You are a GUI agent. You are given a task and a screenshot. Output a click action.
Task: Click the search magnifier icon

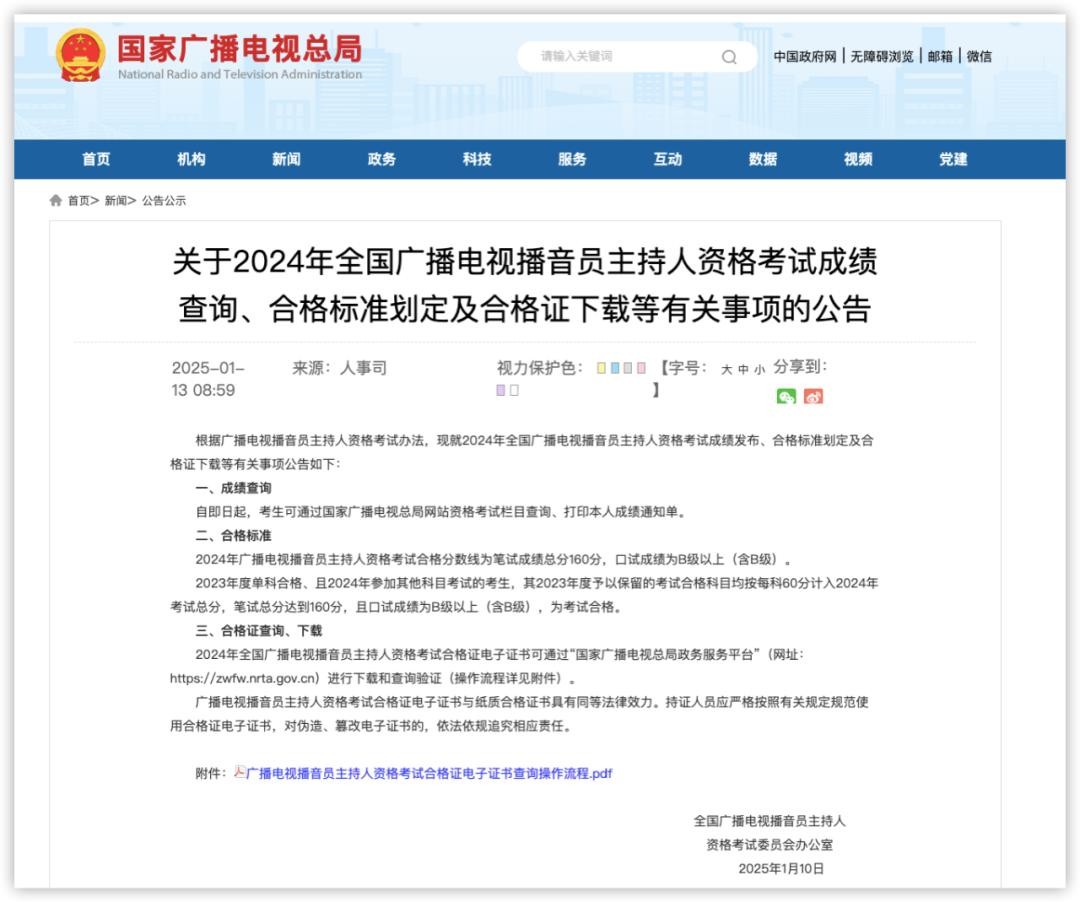point(729,56)
